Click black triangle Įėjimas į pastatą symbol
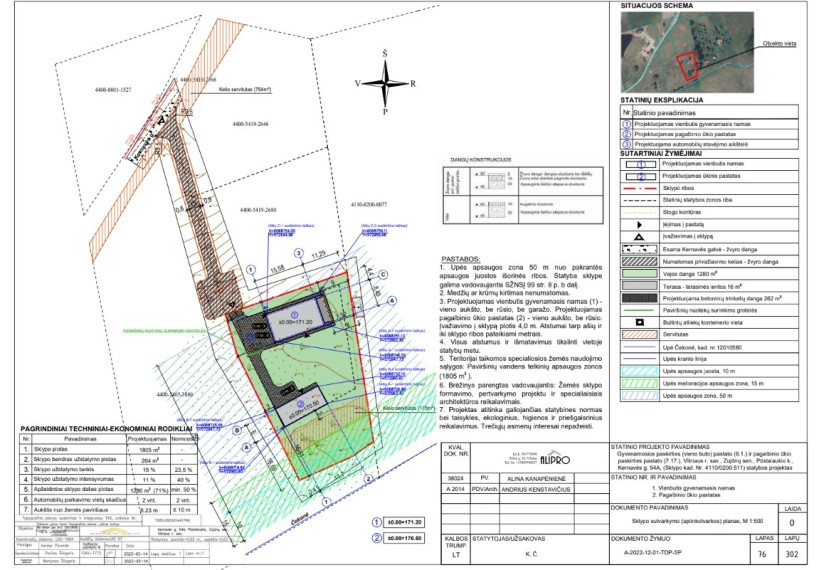Viewport: 819px width, 570px height. (639, 225)
